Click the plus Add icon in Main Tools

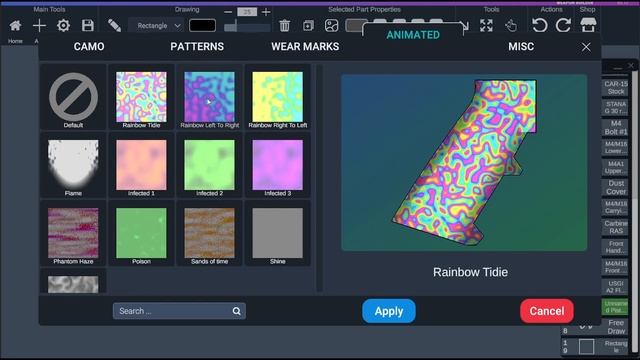(x=39, y=26)
